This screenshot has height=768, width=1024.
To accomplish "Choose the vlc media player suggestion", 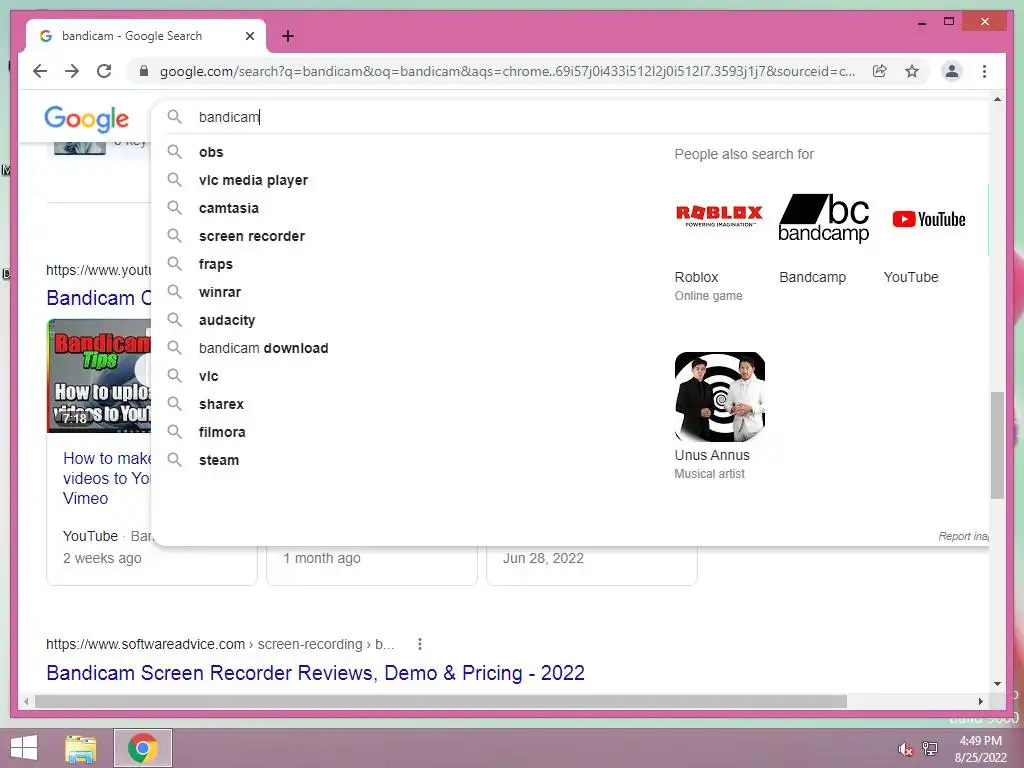I will pyautogui.click(x=253, y=180).
